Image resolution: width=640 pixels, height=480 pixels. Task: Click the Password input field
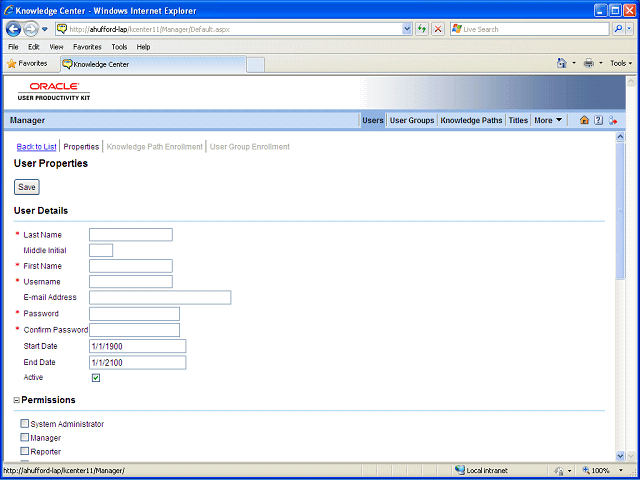point(134,313)
